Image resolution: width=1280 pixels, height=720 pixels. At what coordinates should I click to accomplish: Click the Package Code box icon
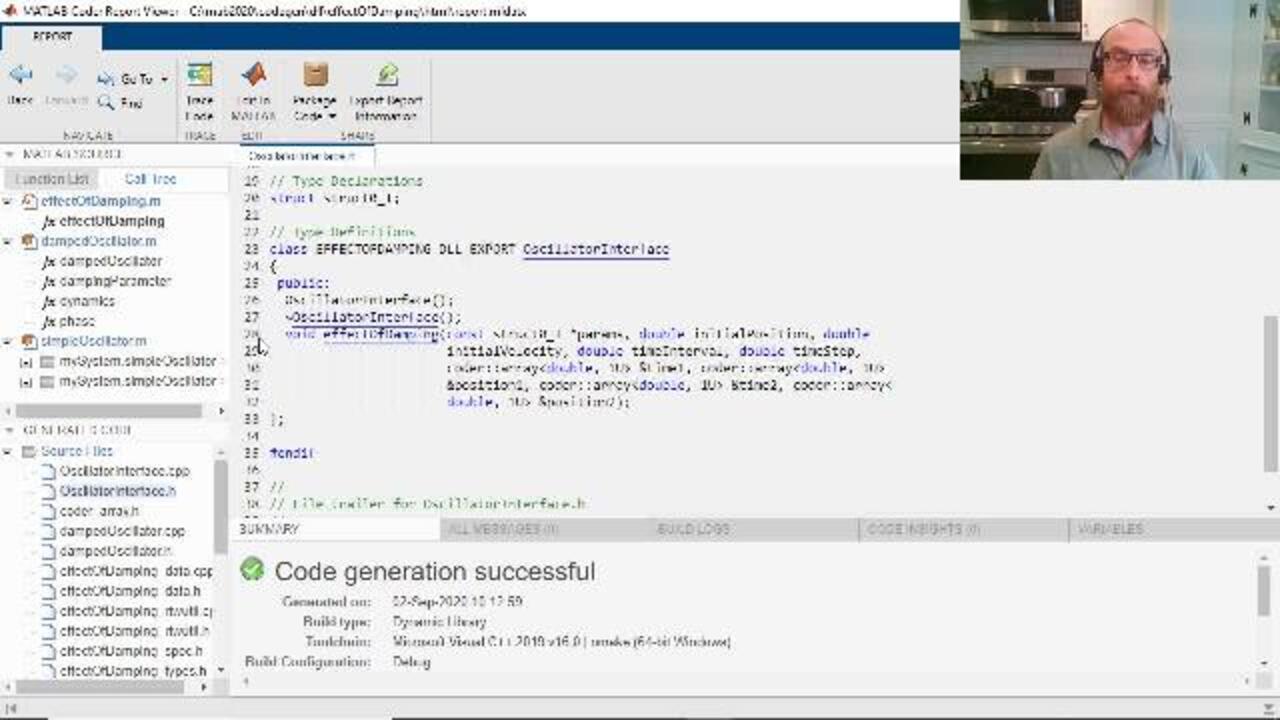315,76
